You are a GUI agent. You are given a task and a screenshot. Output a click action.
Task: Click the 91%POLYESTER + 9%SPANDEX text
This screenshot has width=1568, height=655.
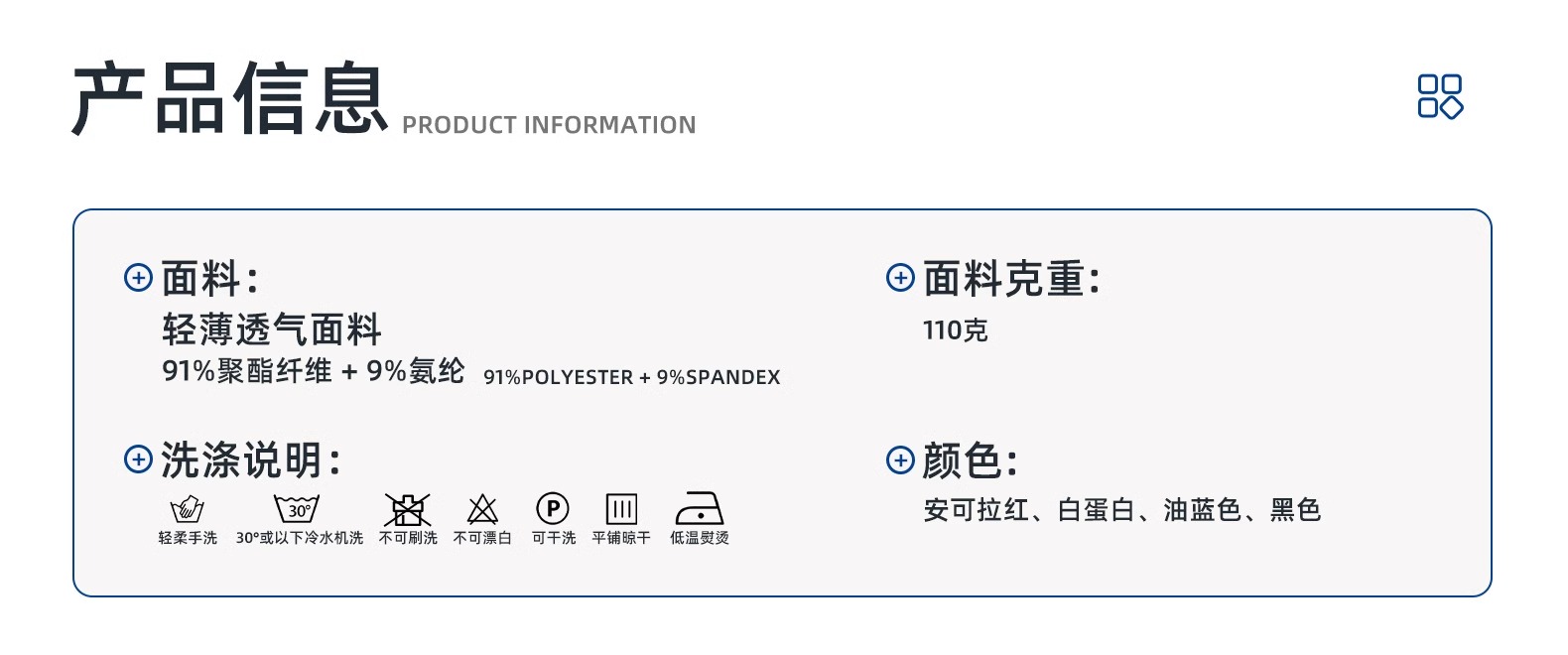pyautogui.click(x=631, y=377)
